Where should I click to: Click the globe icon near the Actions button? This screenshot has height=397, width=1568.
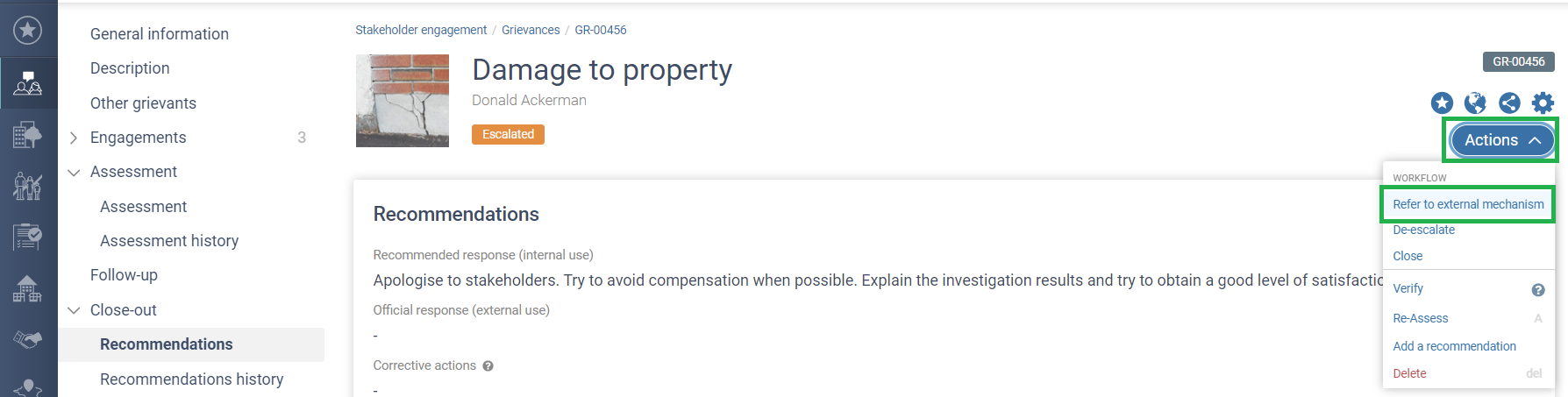pos(1476,103)
